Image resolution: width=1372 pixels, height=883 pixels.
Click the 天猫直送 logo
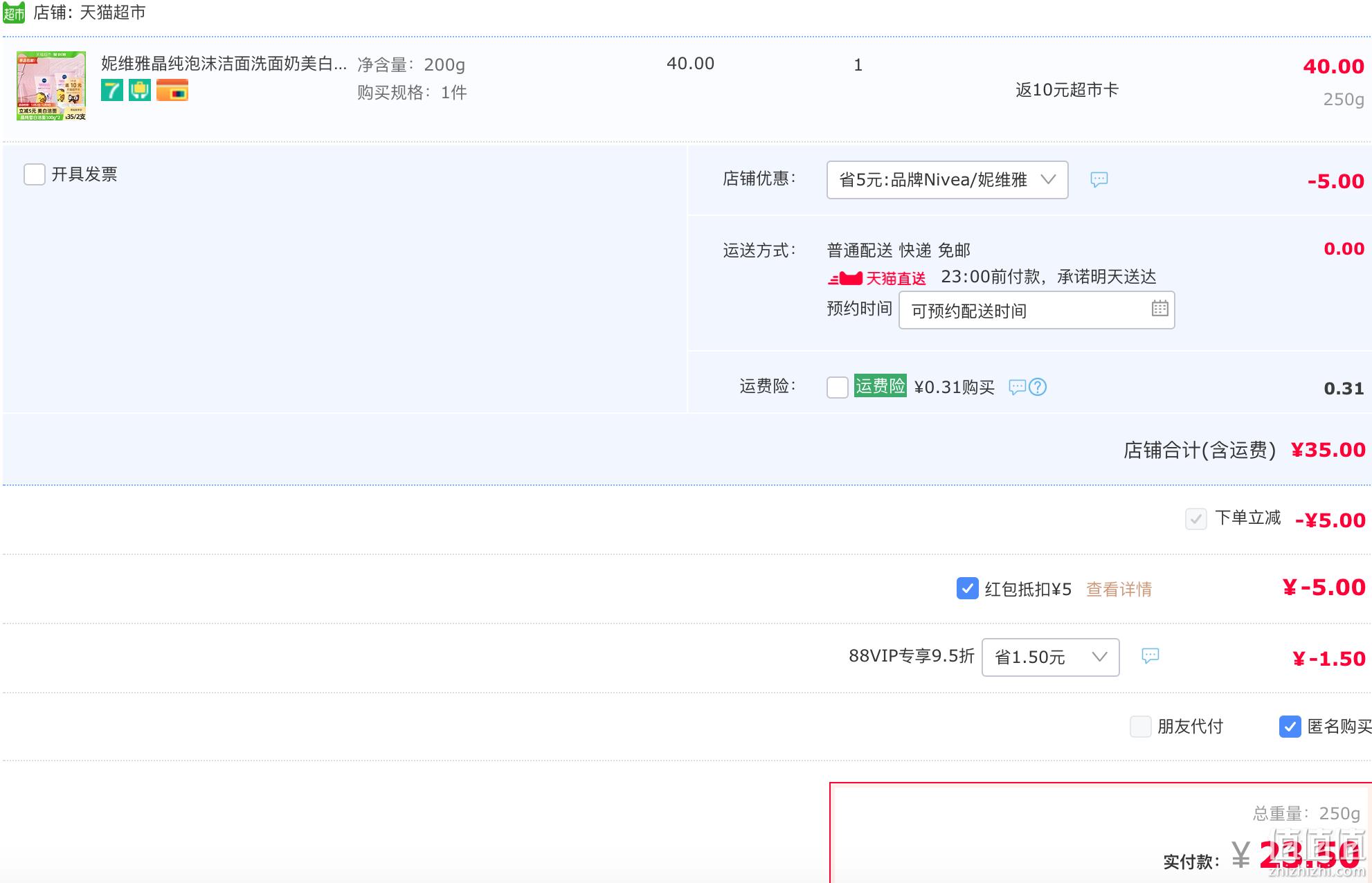[x=876, y=278]
